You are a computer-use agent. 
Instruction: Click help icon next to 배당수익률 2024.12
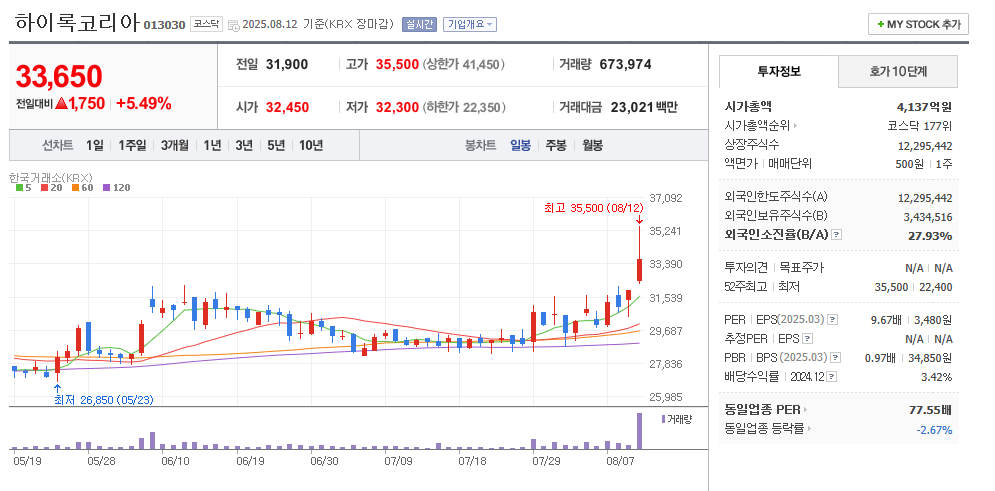pos(832,377)
